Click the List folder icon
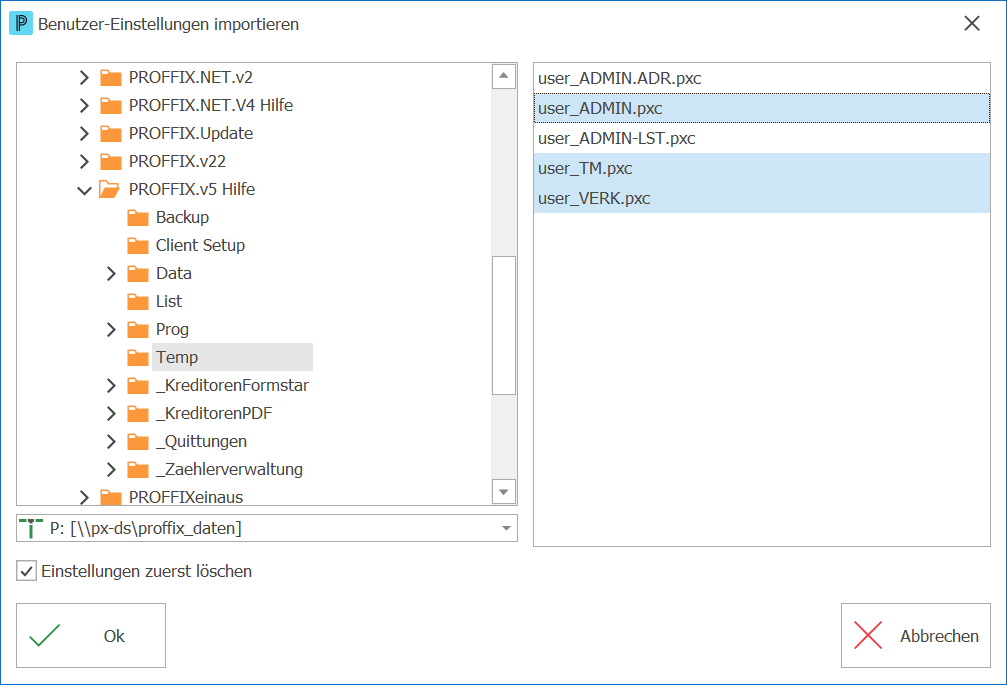Viewport: 1007px width, 685px height. click(137, 302)
